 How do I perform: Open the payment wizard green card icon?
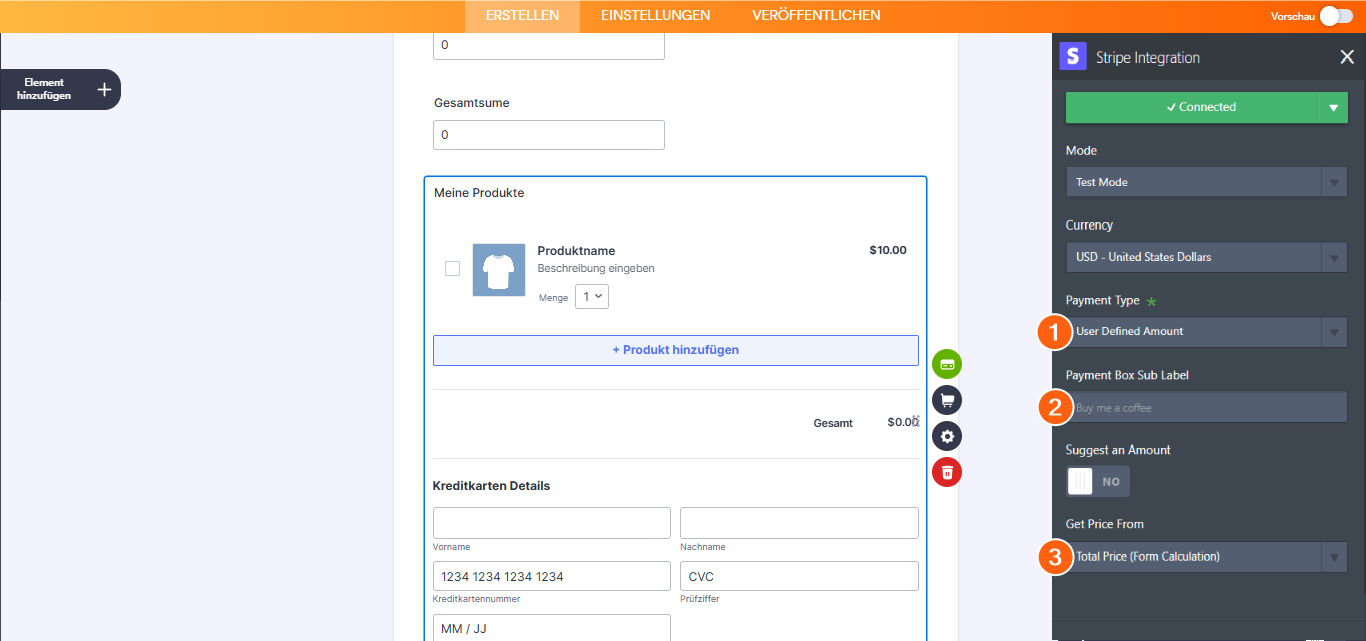coord(947,365)
